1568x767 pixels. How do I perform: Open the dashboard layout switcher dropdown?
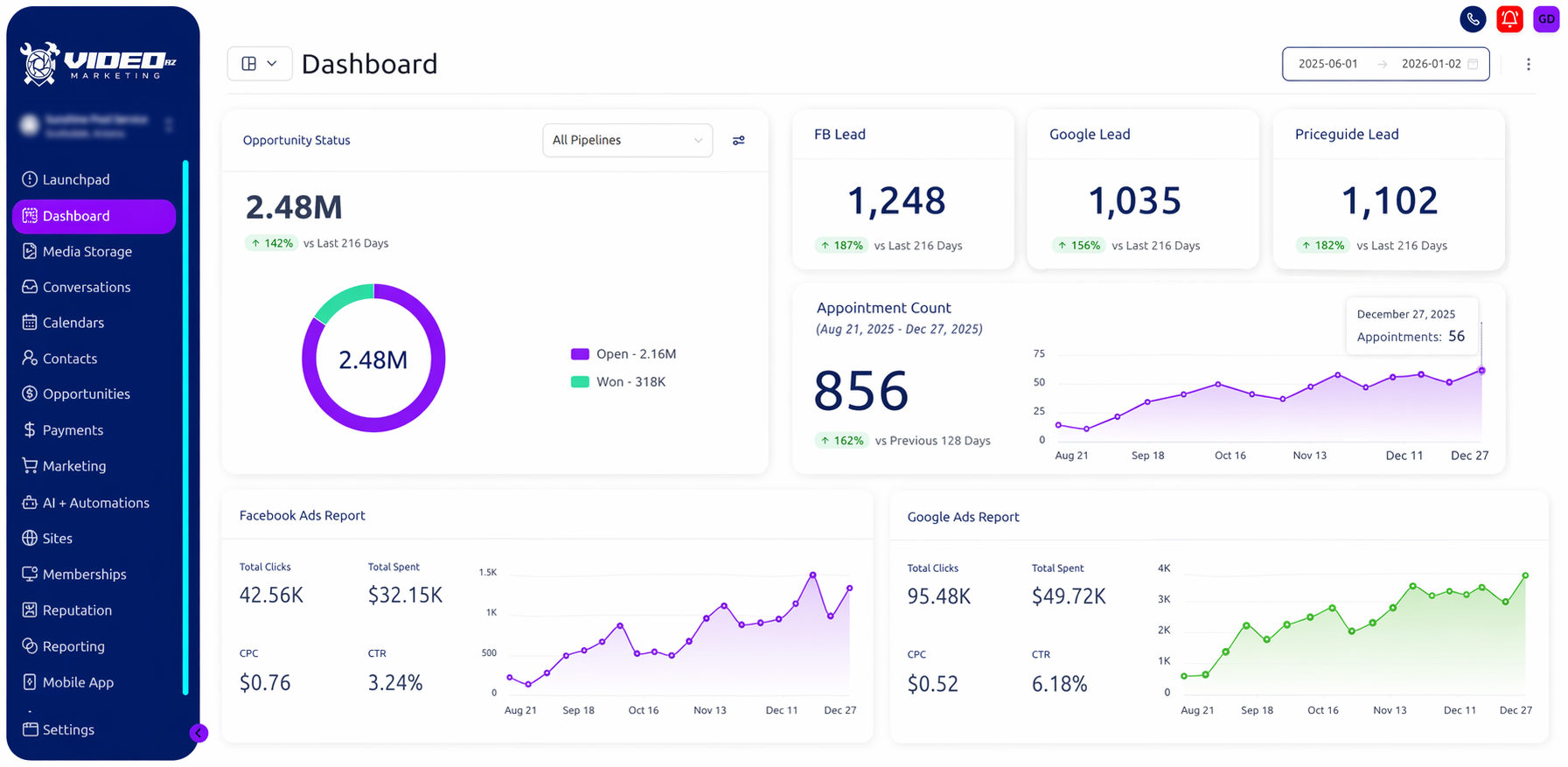coord(260,63)
